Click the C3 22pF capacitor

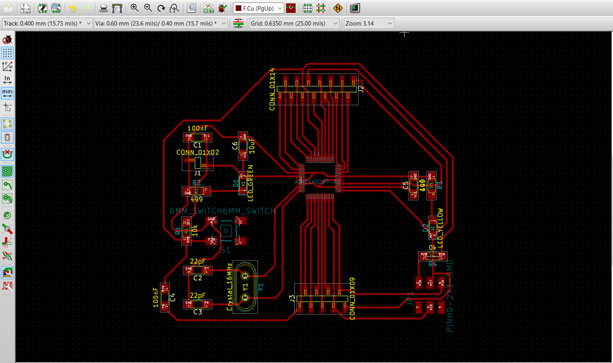pos(197,304)
